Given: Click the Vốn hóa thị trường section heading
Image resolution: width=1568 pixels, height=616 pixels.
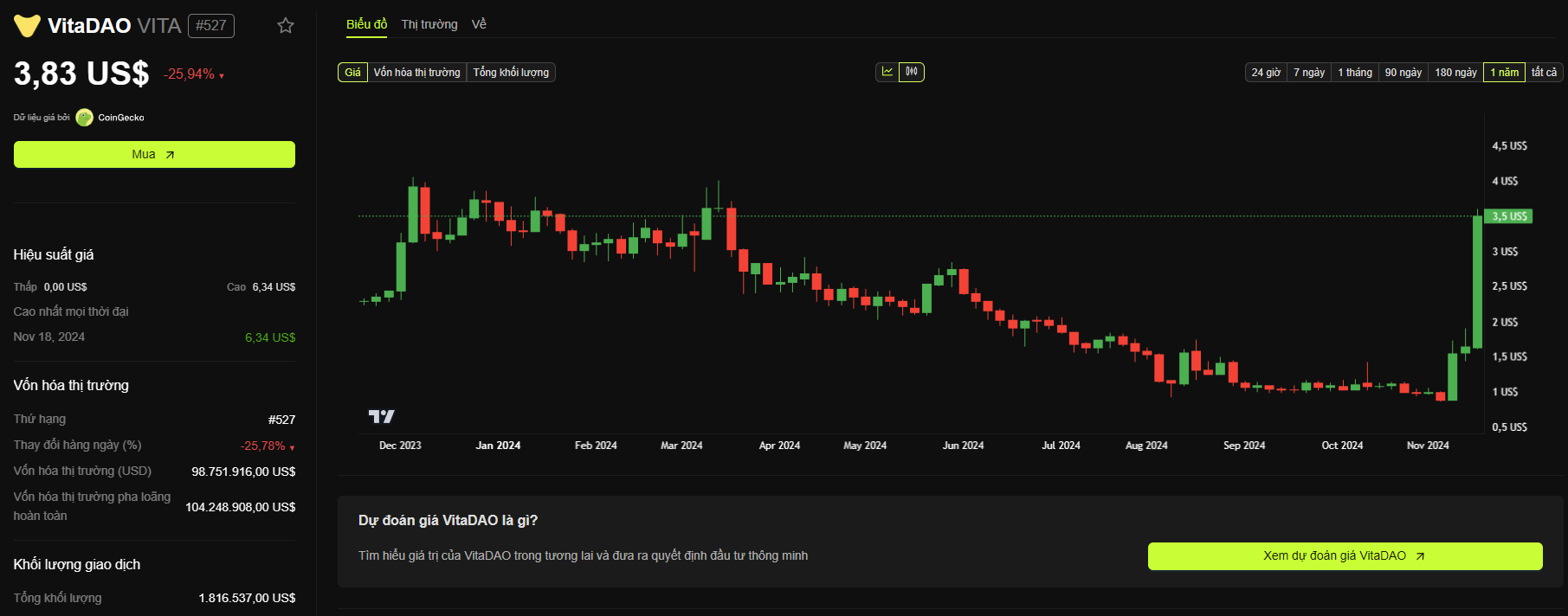Looking at the screenshot, I should [x=71, y=385].
